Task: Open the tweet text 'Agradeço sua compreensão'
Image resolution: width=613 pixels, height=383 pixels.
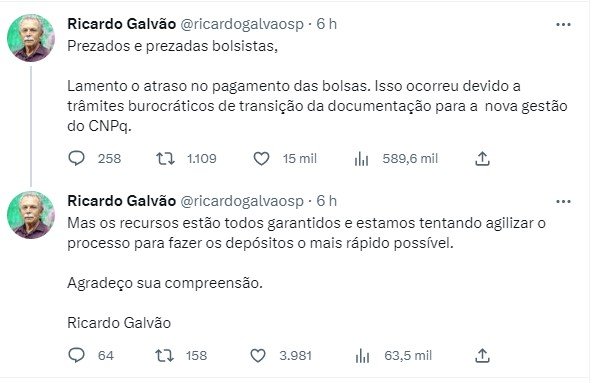Action: tap(165, 283)
